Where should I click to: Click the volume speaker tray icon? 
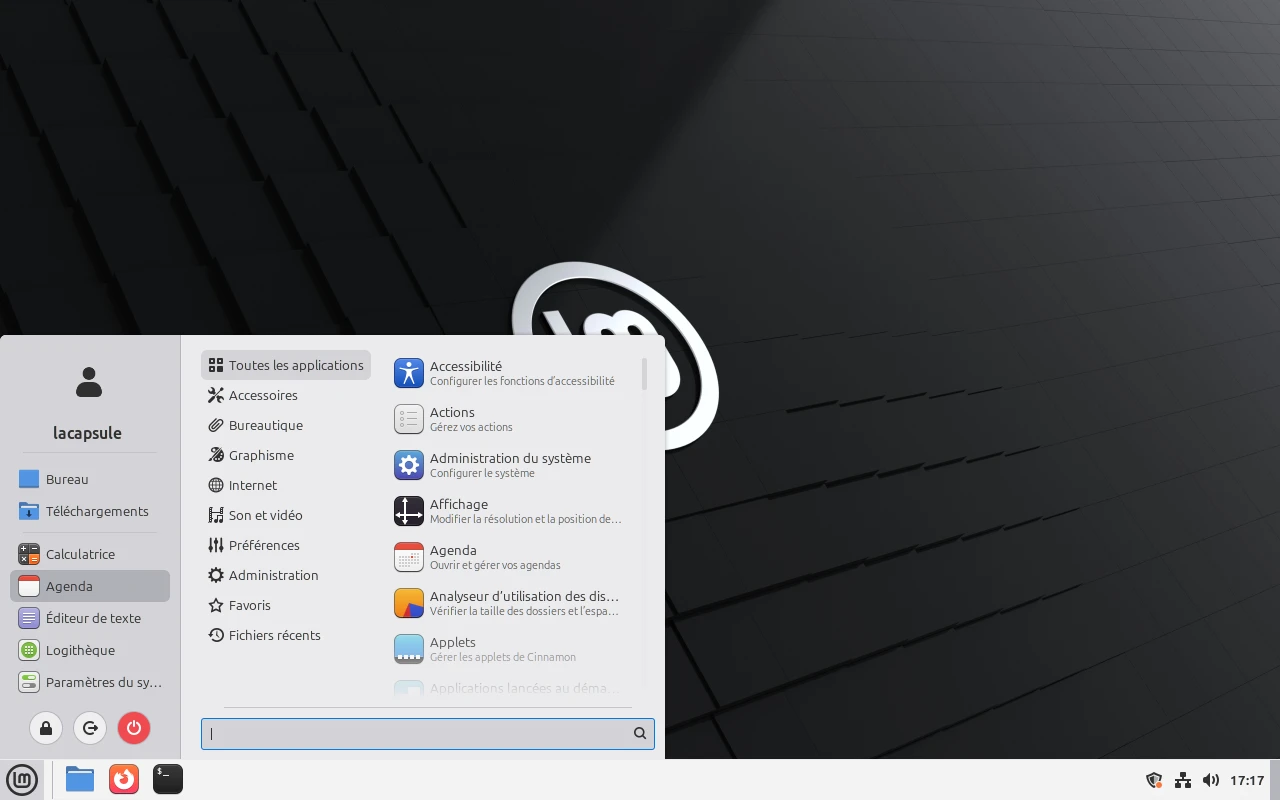[x=1211, y=780]
